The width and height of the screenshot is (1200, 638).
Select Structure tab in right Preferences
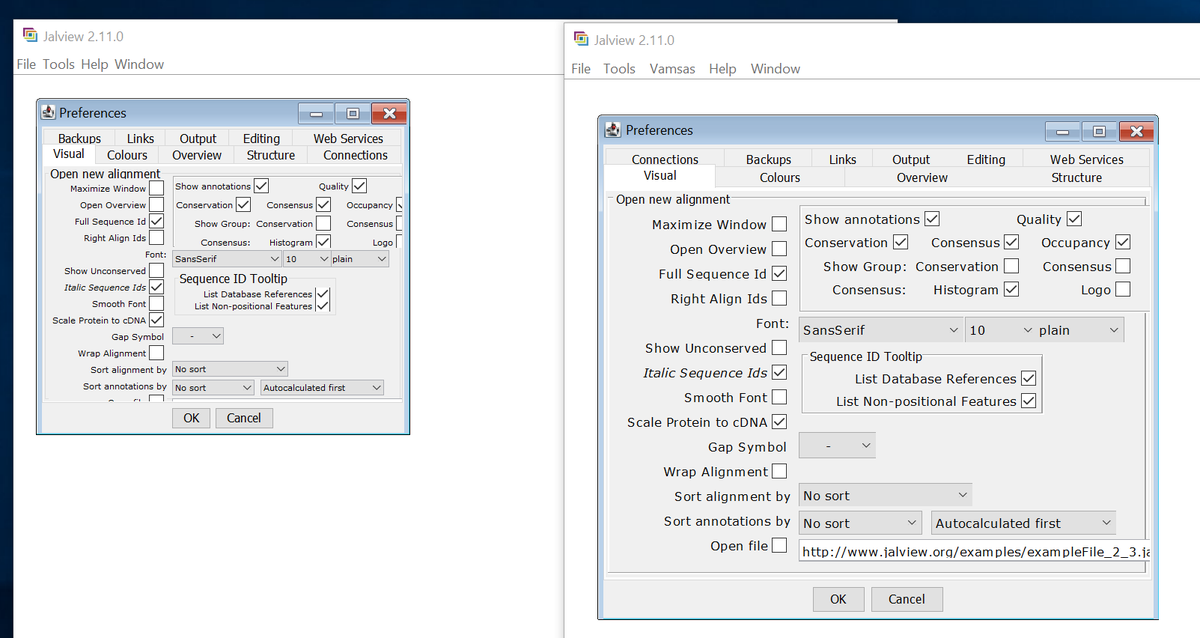1076,177
